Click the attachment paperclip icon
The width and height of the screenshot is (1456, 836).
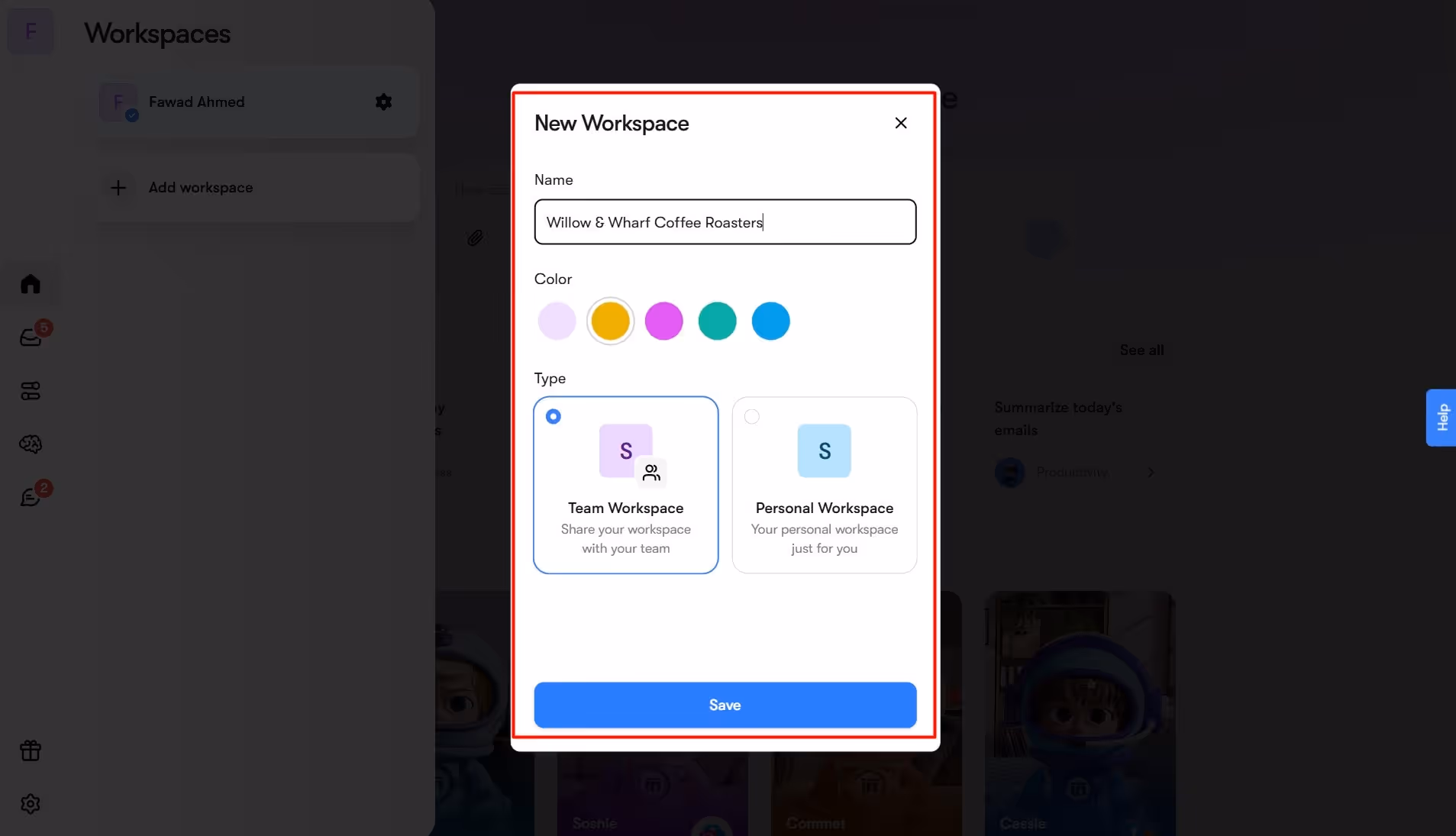tap(475, 237)
